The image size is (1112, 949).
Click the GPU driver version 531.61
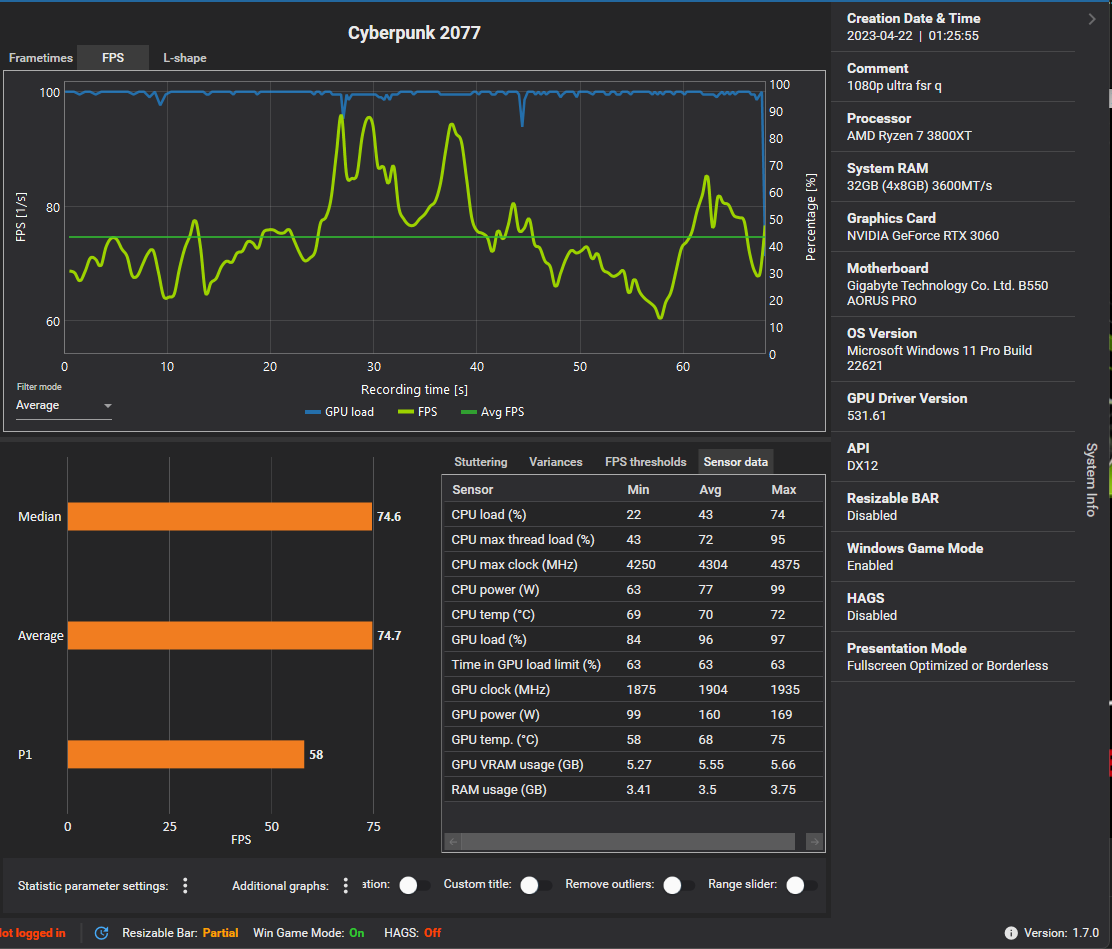[866, 416]
